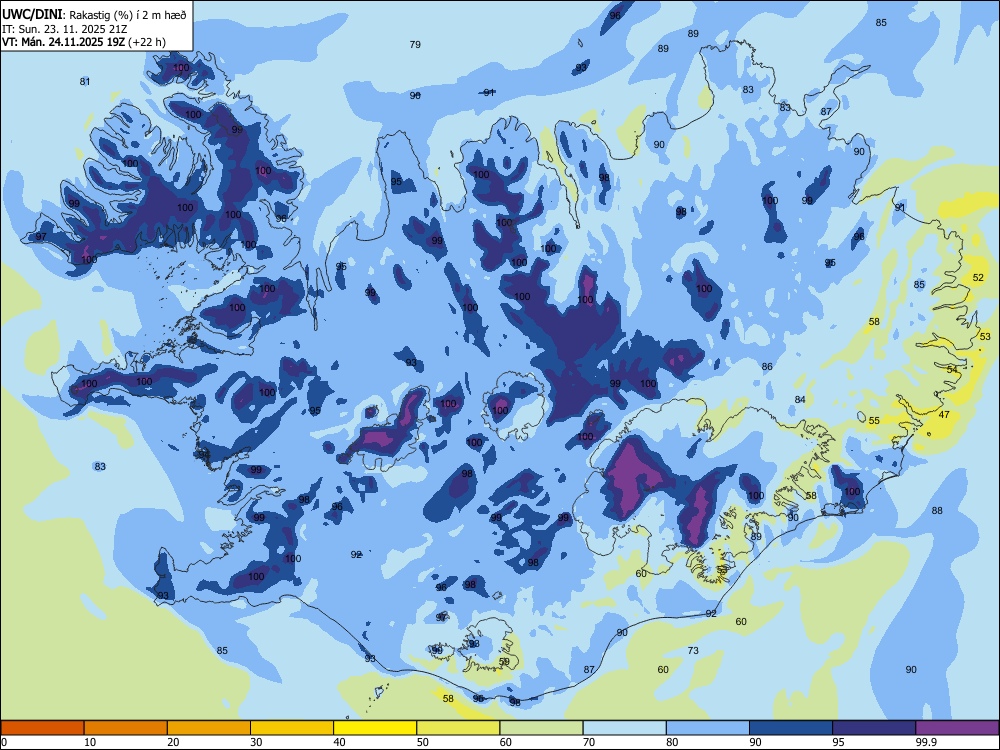Screen dimensions: 1000x750
Task: Click the '30' legend scale label
Action: coord(256,742)
